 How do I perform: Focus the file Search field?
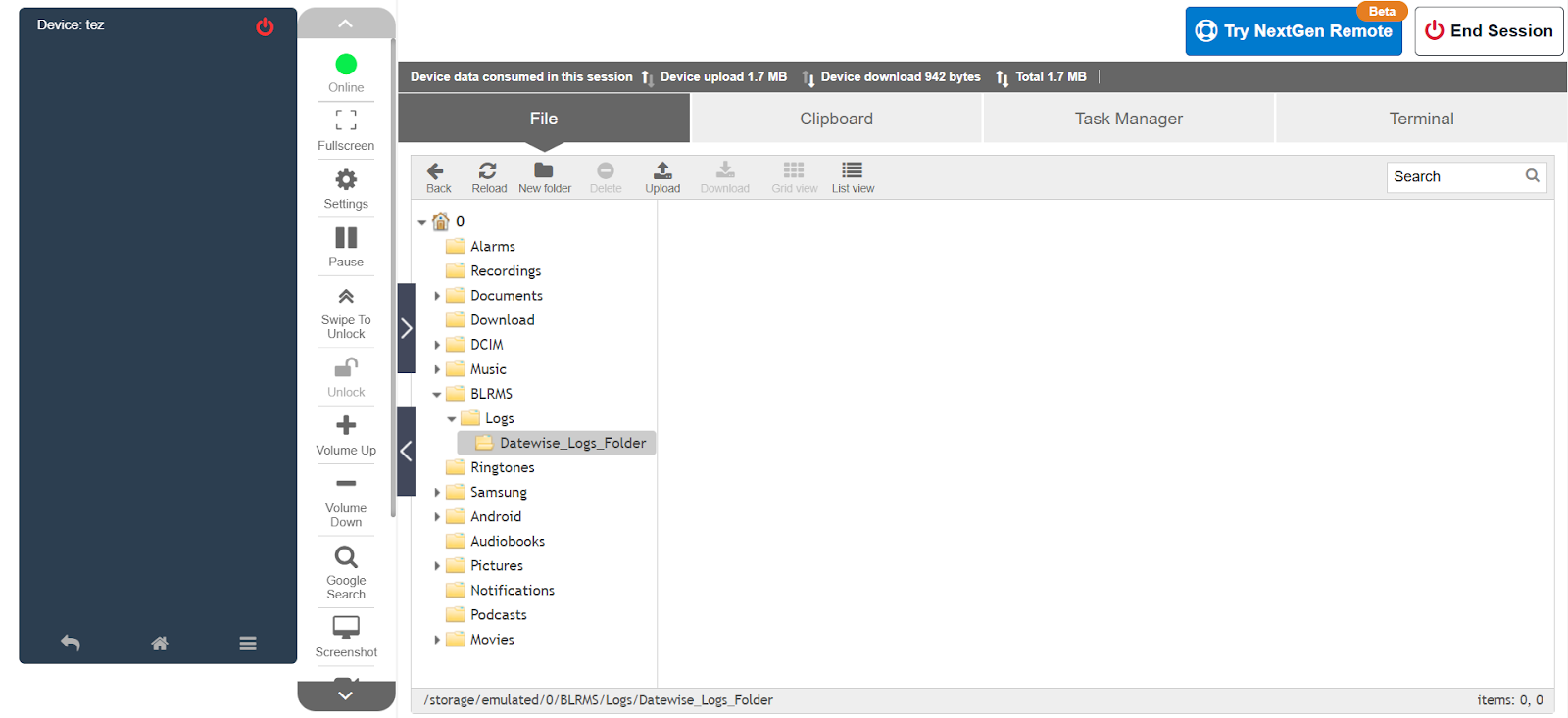(x=1454, y=176)
